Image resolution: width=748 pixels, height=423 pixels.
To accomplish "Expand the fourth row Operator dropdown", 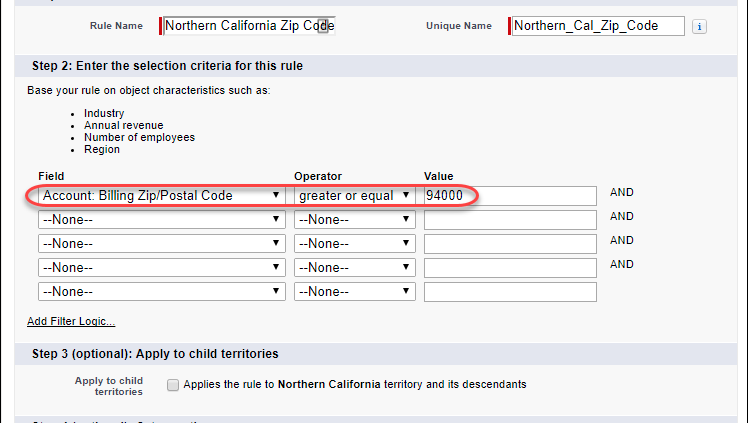I will [355, 267].
